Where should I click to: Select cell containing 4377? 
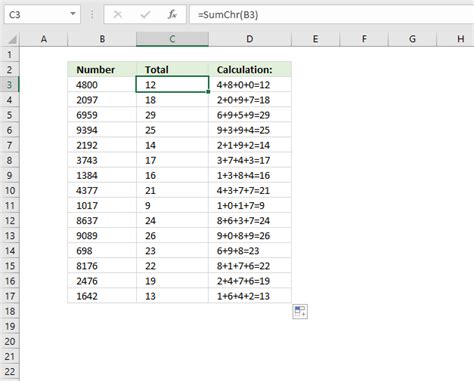coord(102,190)
